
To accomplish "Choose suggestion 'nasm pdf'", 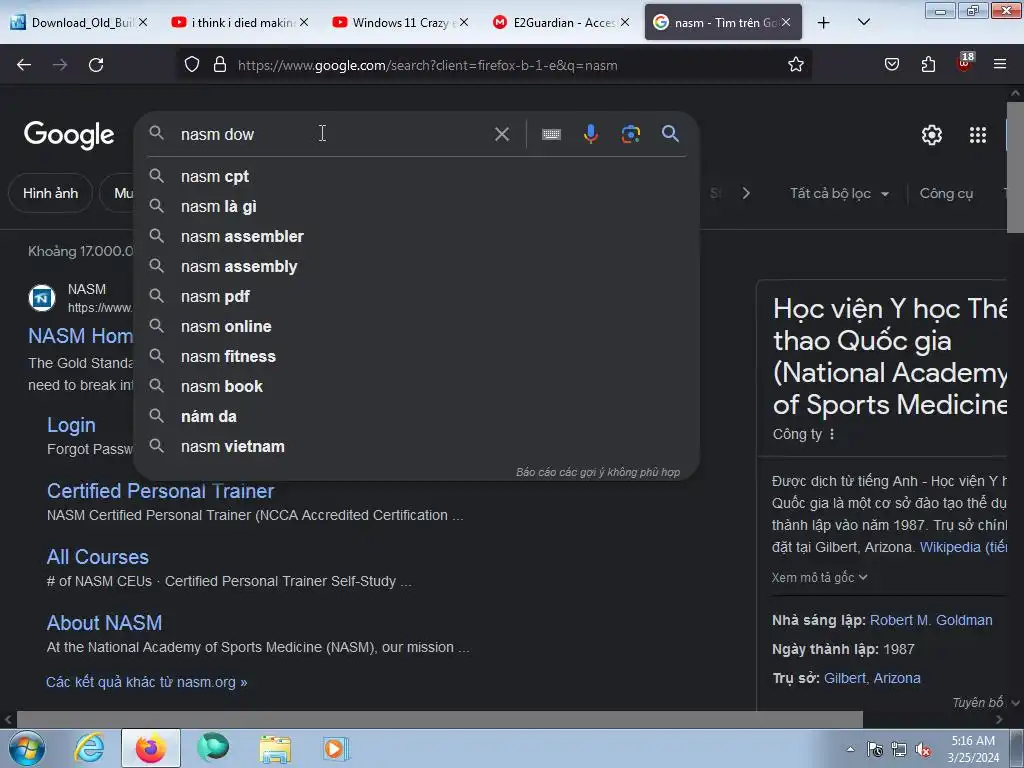I will [417, 296].
